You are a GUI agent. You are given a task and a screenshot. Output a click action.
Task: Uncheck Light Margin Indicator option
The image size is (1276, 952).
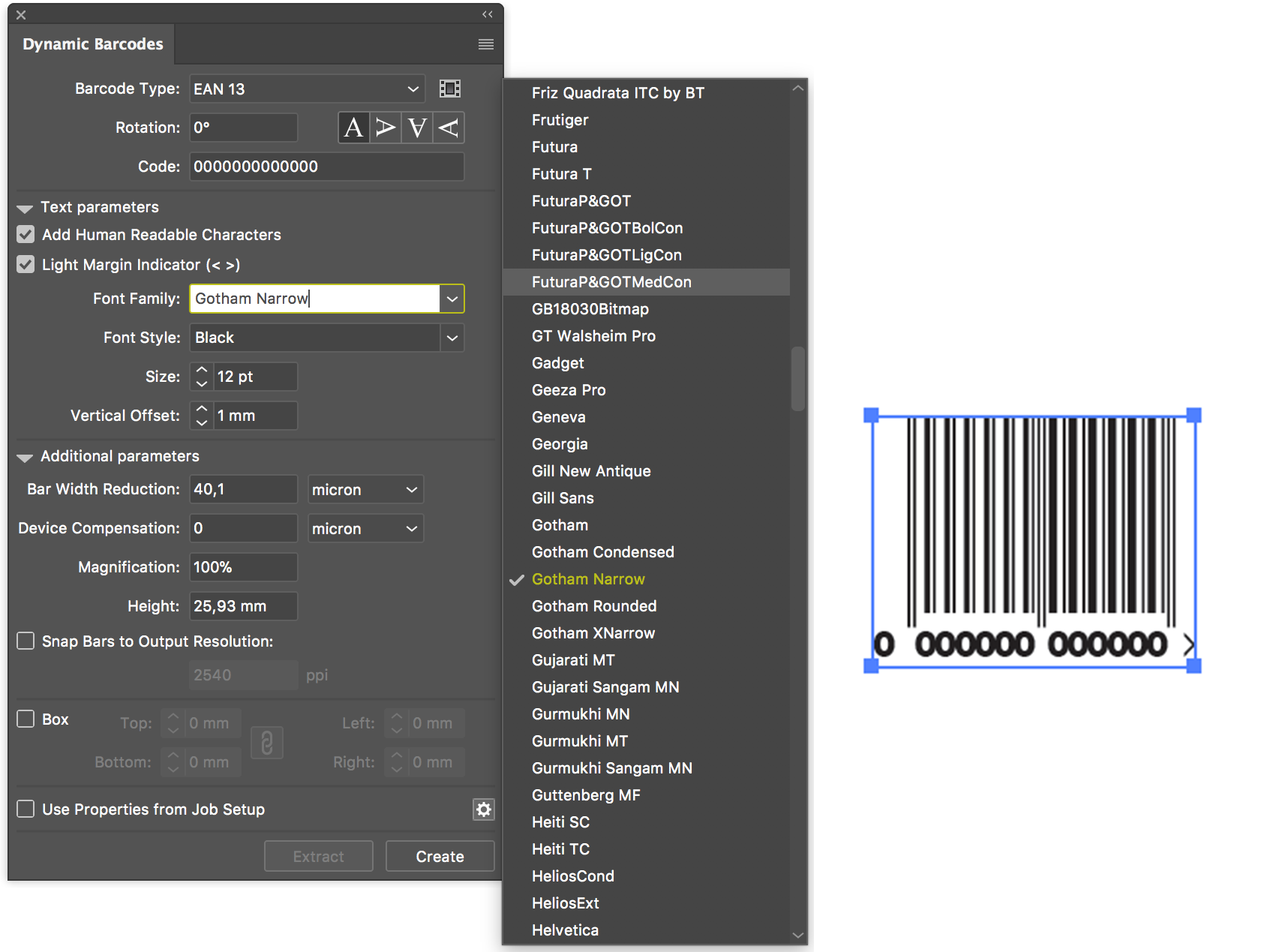(x=25, y=264)
